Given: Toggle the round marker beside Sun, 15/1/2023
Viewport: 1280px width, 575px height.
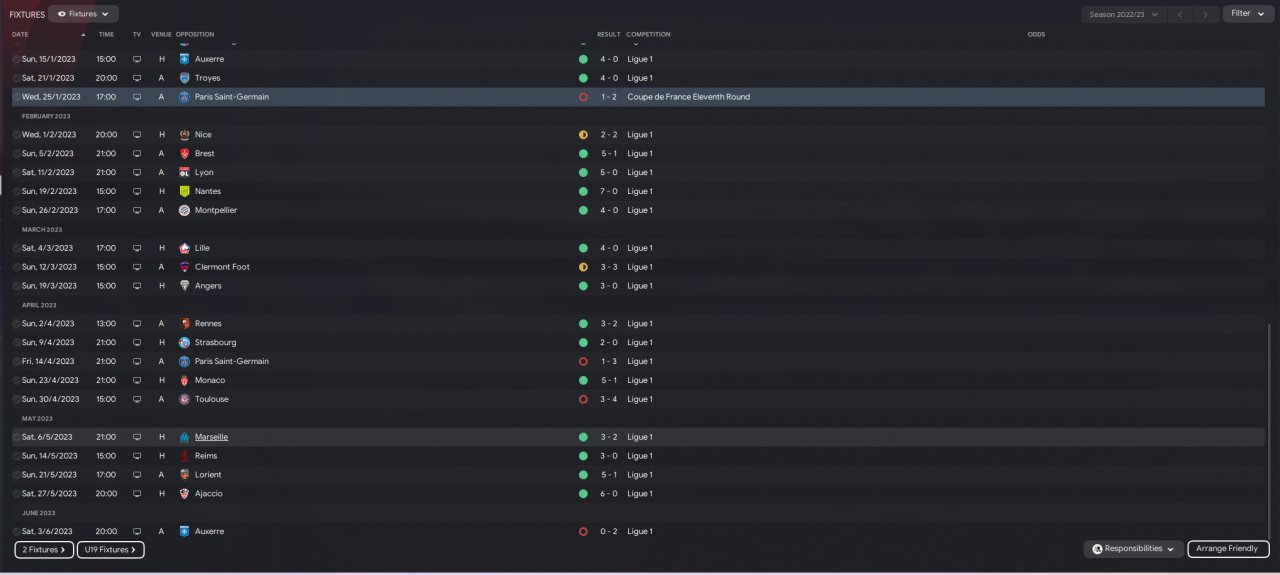Looking at the screenshot, I should pos(16,59).
